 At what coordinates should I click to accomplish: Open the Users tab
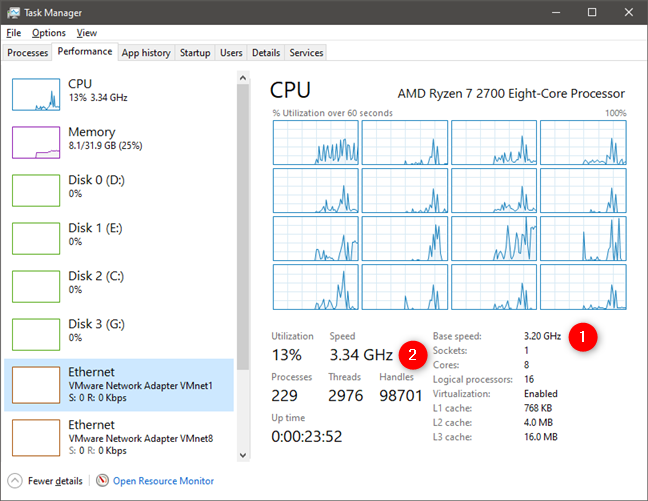click(231, 53)
